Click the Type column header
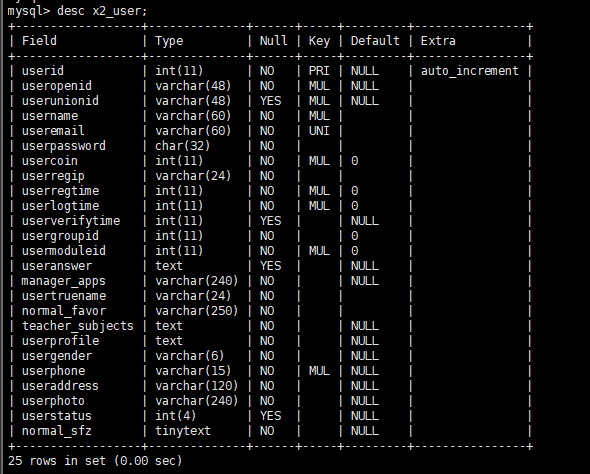590x474 pixels. coord(169,41)
